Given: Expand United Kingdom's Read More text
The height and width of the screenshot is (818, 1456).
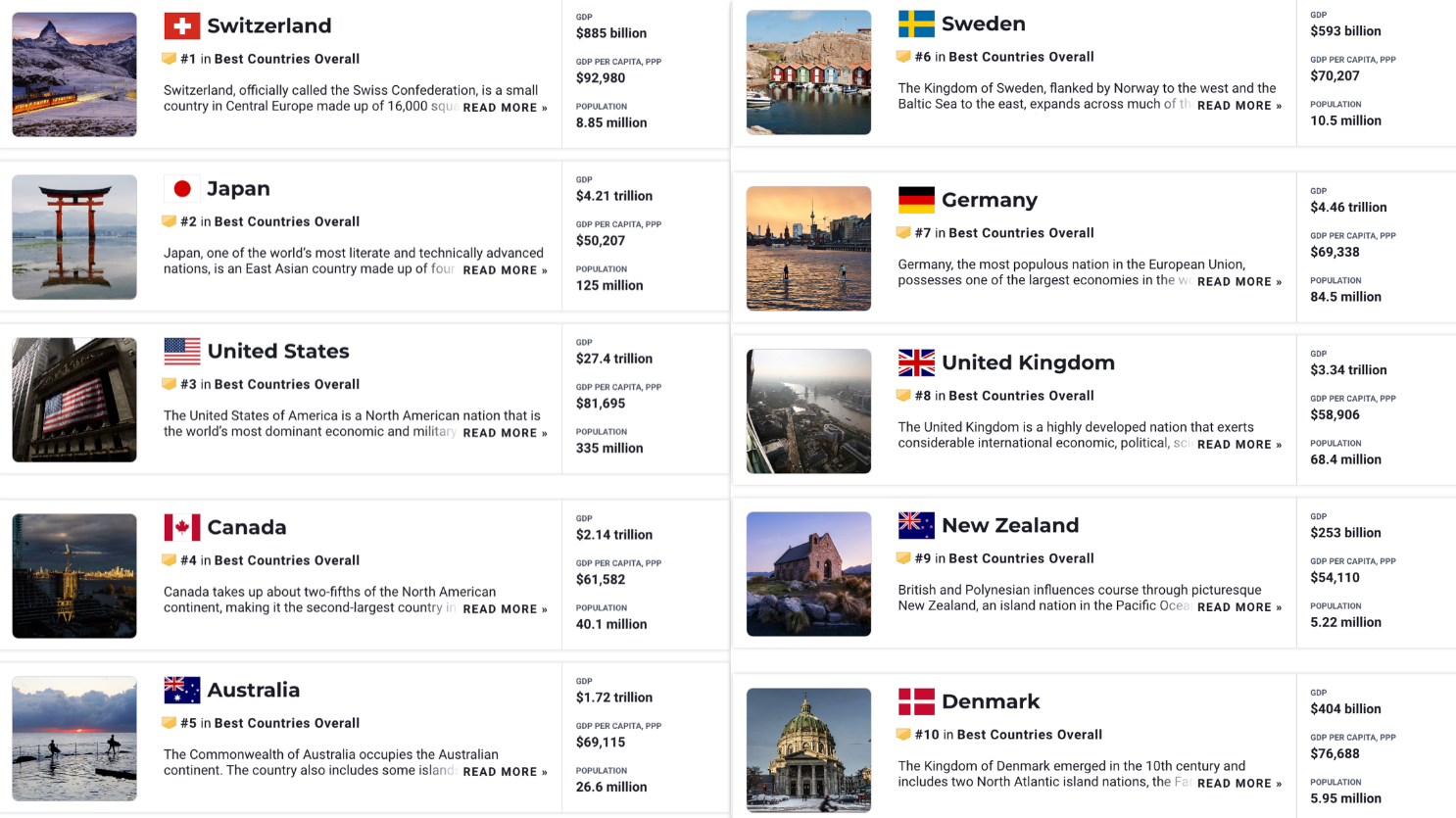Looking at the screenshot, I should (1238, 445).
